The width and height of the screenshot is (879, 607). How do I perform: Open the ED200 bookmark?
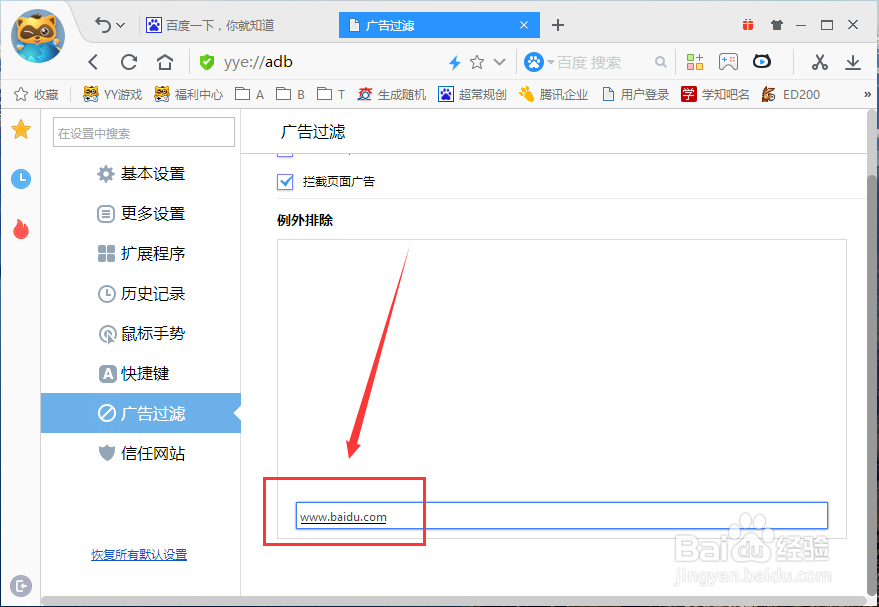click(790, 95)
